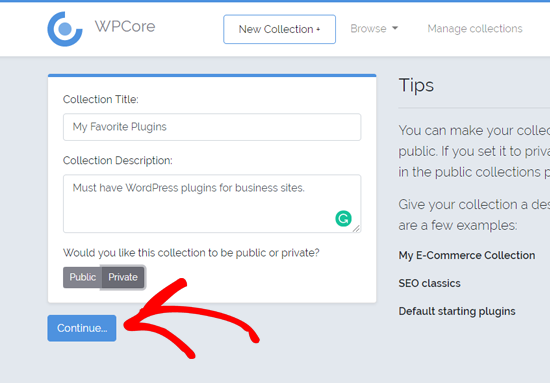Select the 'SEO classics' example text

429,283
